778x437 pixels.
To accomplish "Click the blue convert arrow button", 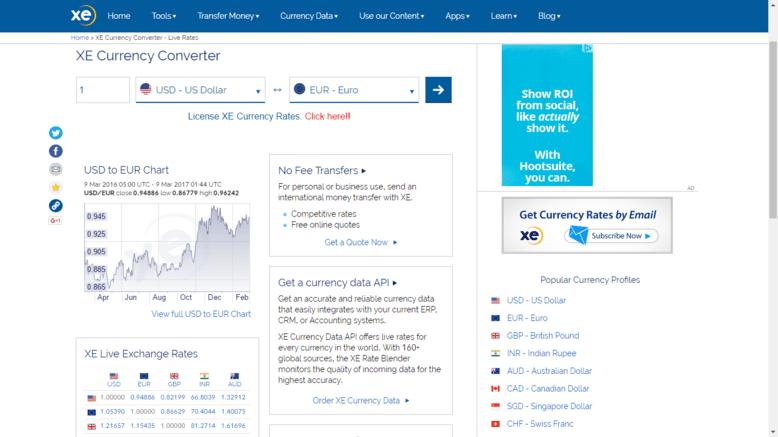I will (x=438, y=90).
